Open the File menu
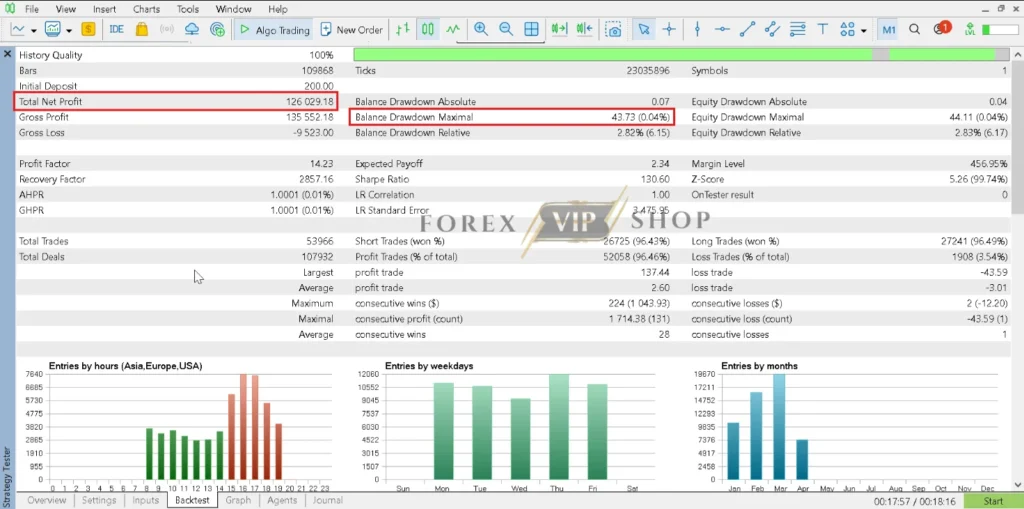This screenshot has height=509, width=1024. (31, 9)
